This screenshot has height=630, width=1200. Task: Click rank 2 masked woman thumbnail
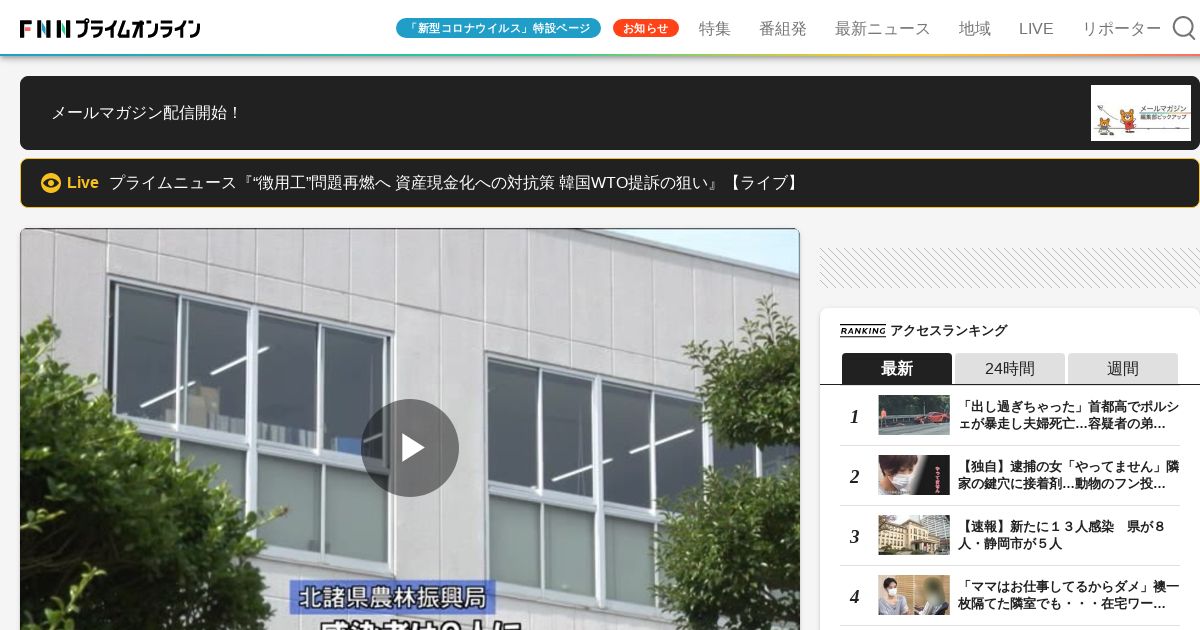tap(914, 475)
